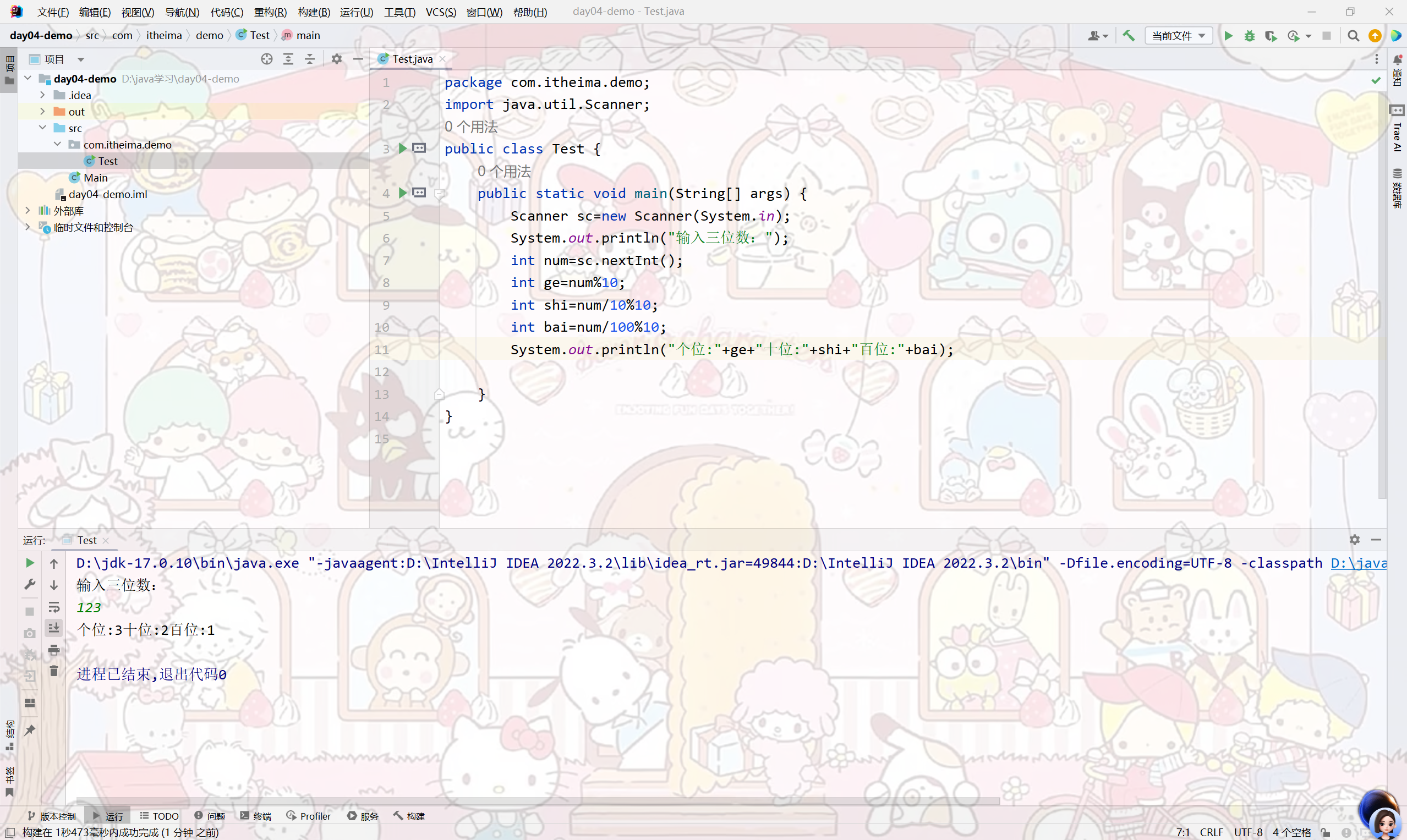
Task: Collapse day04-demo project root
Action: (28, 78)
